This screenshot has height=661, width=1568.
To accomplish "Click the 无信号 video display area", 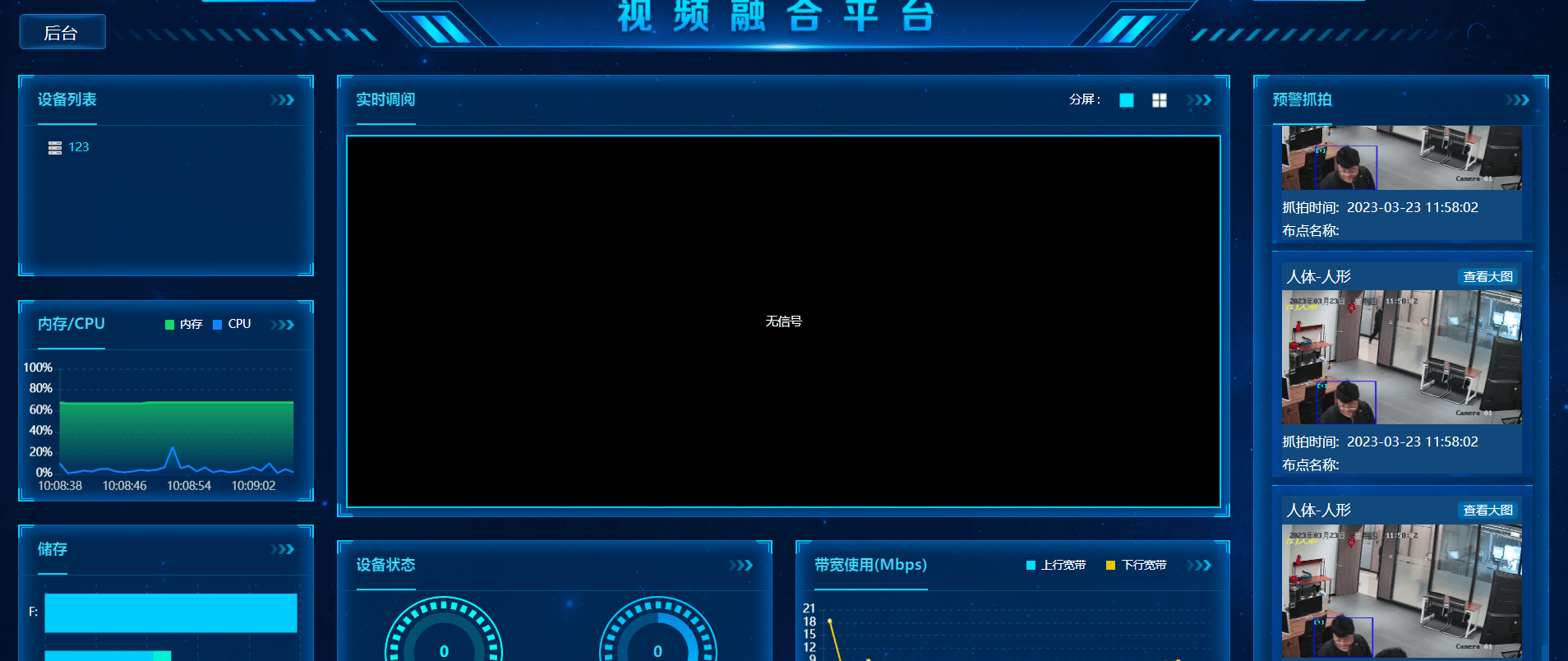I will click(x=783, y=321).
